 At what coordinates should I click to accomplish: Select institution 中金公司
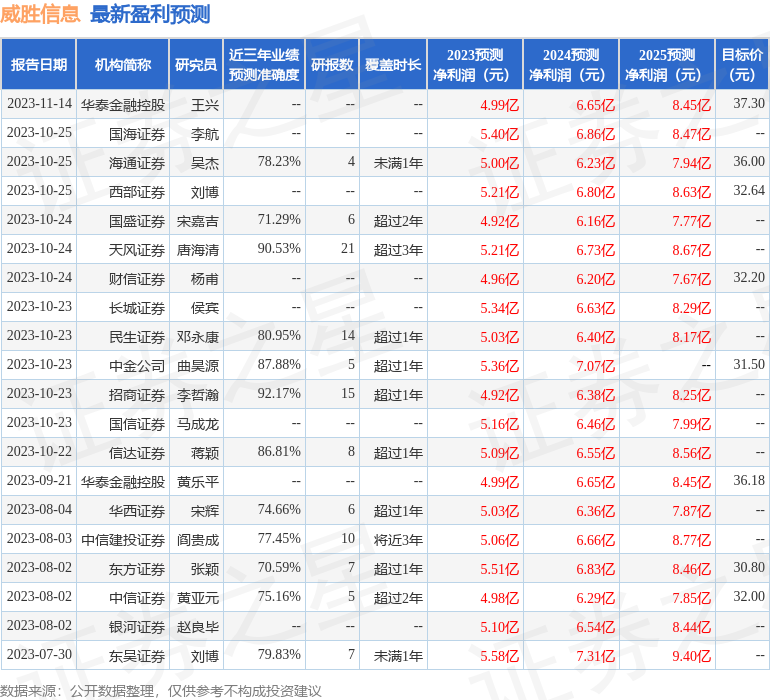[137, 365]
